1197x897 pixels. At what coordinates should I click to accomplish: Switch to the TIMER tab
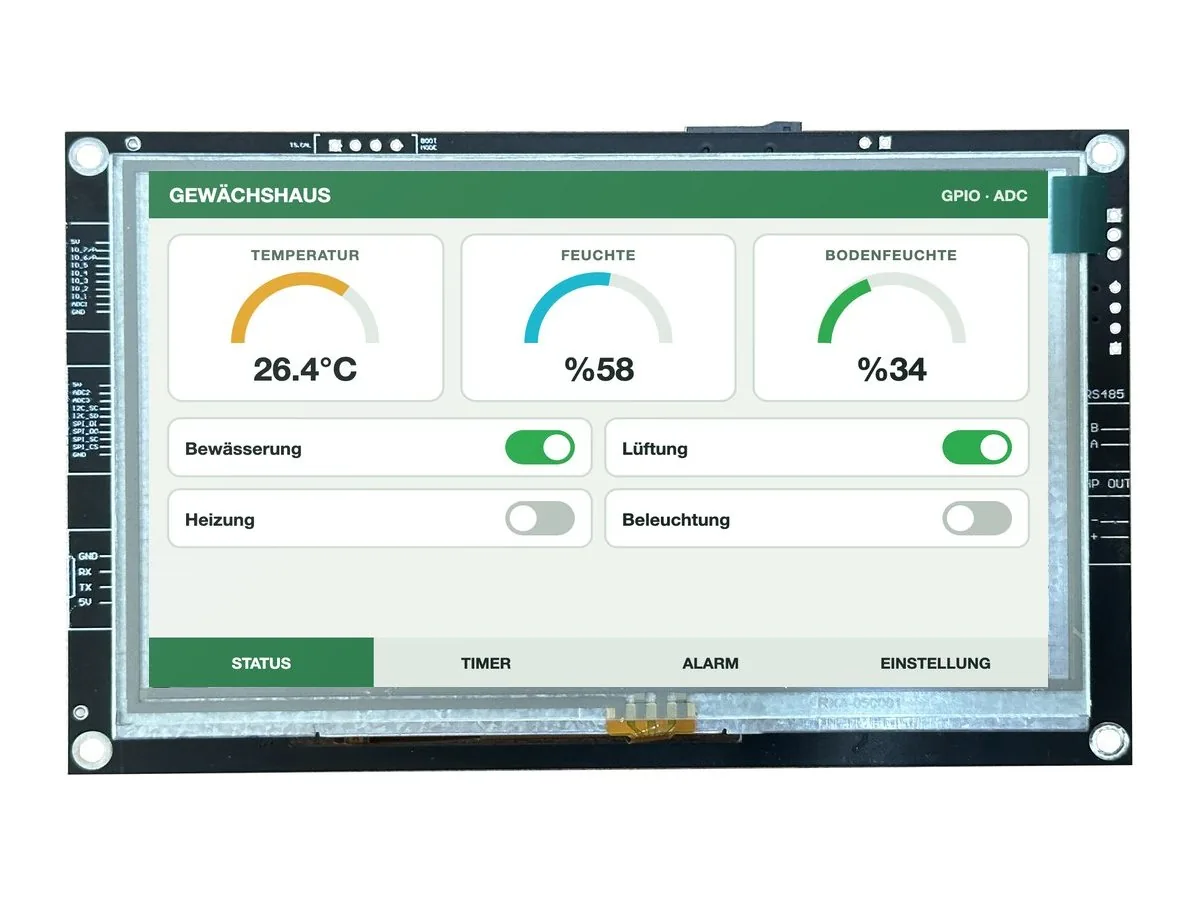pos(486,663)
